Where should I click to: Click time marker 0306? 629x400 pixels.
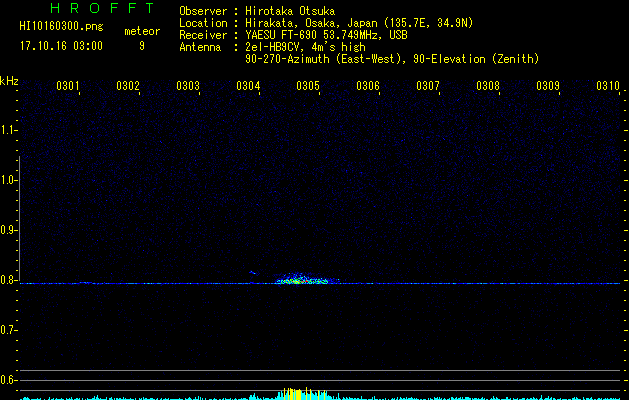(x=368, y=85)
